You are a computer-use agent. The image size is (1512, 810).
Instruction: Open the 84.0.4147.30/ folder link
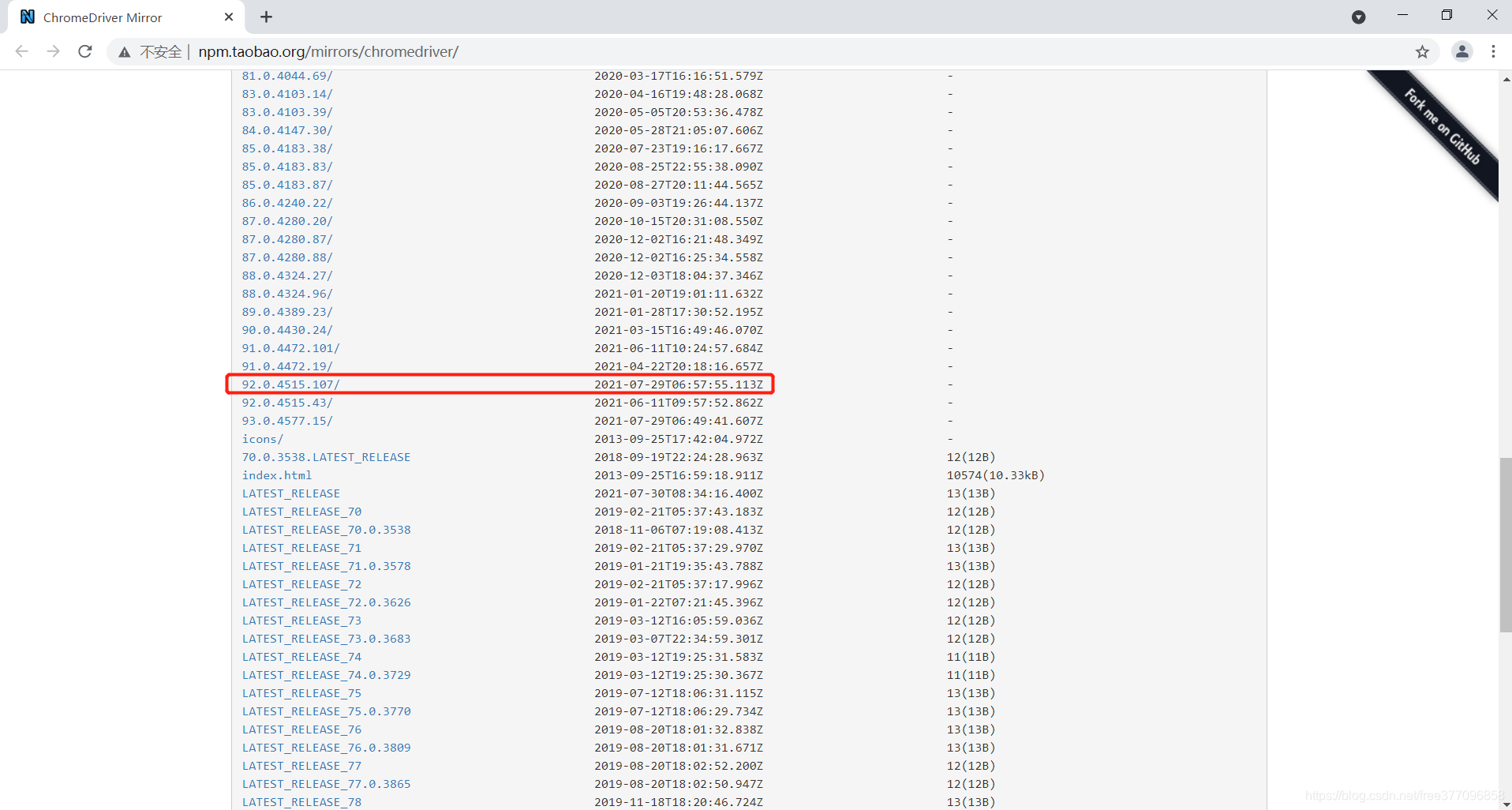[x=287, y=130]
